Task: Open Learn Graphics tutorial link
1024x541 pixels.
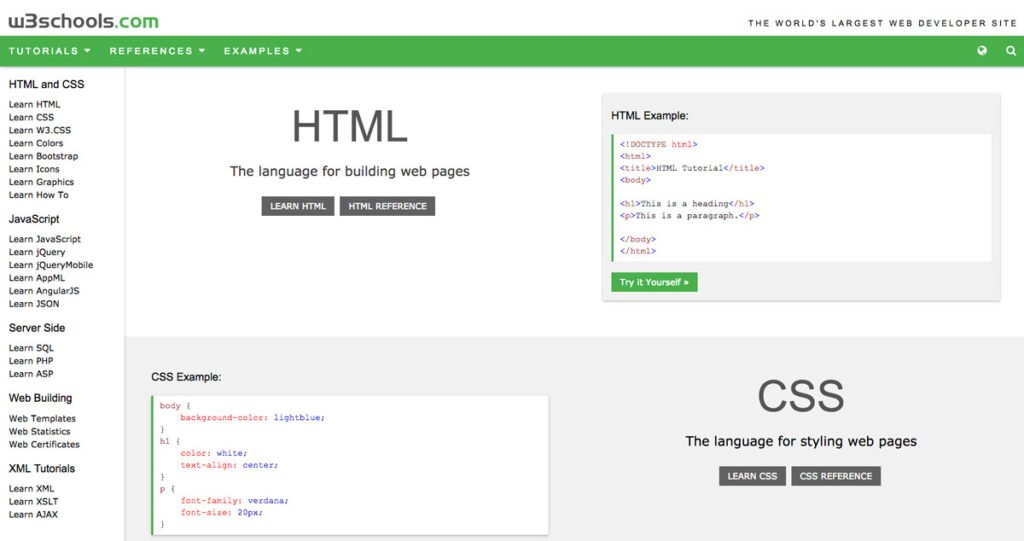Action: click(x=41, y=182)
